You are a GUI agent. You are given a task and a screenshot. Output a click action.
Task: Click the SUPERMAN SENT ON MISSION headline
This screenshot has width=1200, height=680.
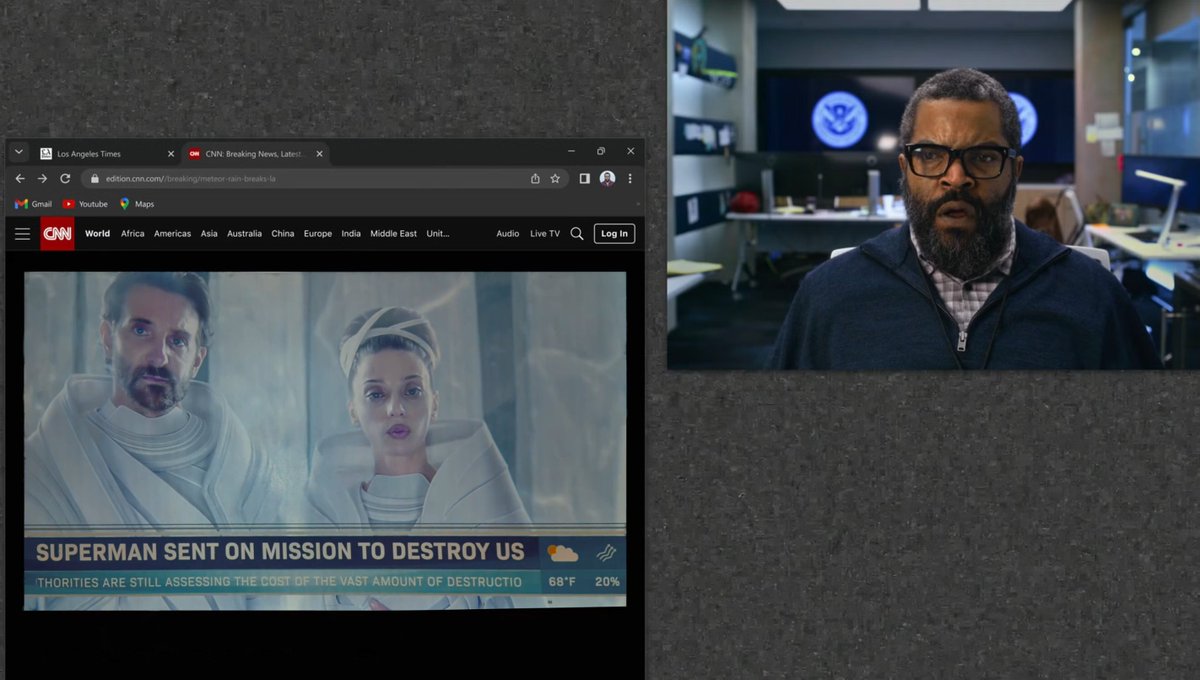pos(280,551)
